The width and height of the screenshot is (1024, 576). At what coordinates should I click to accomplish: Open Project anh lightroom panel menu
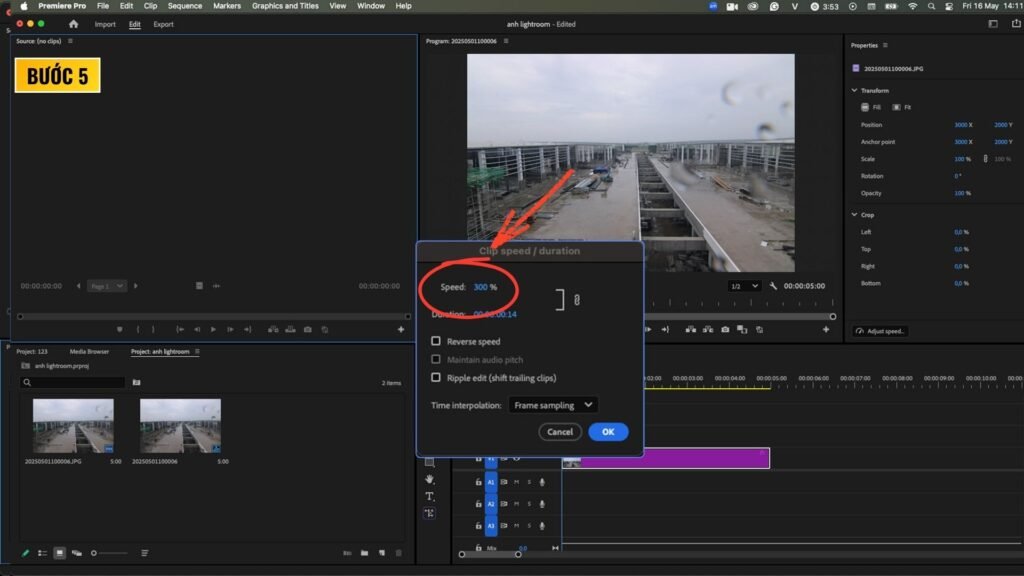coord(197,351)
